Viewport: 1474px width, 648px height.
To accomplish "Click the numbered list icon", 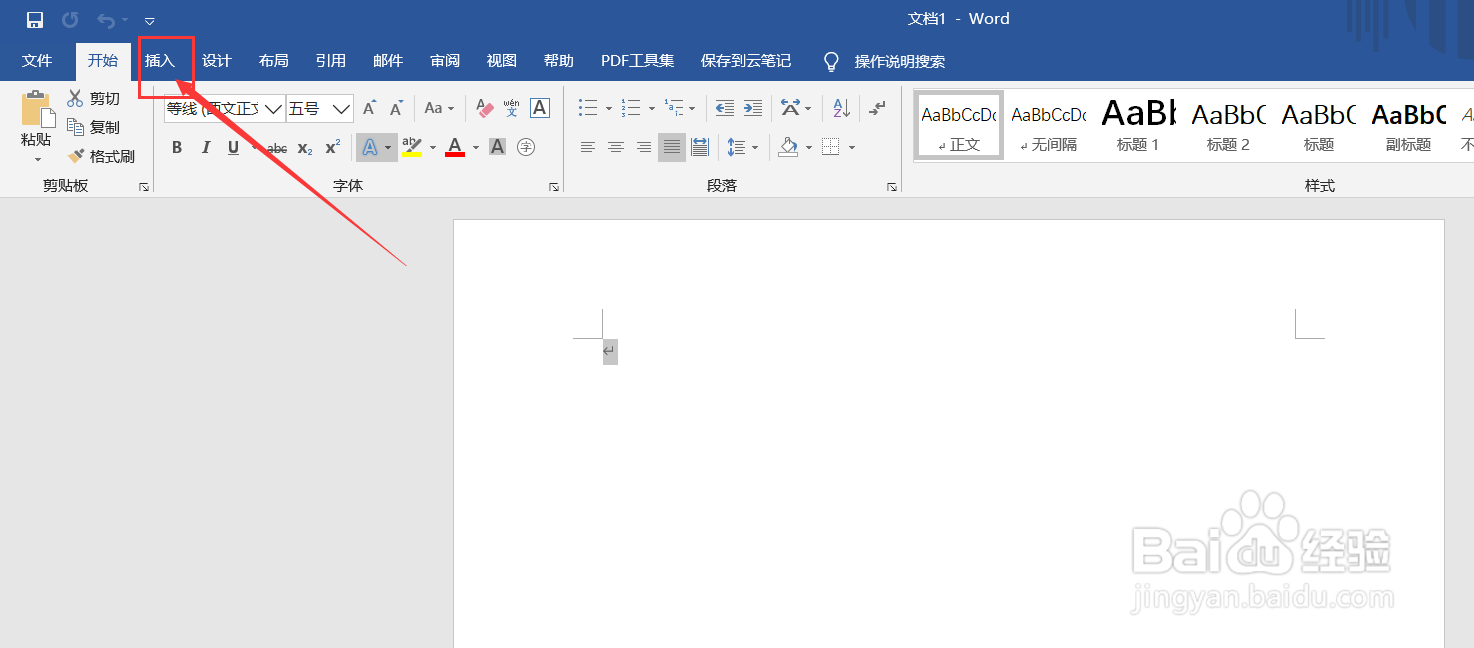I will coord(630,108).
